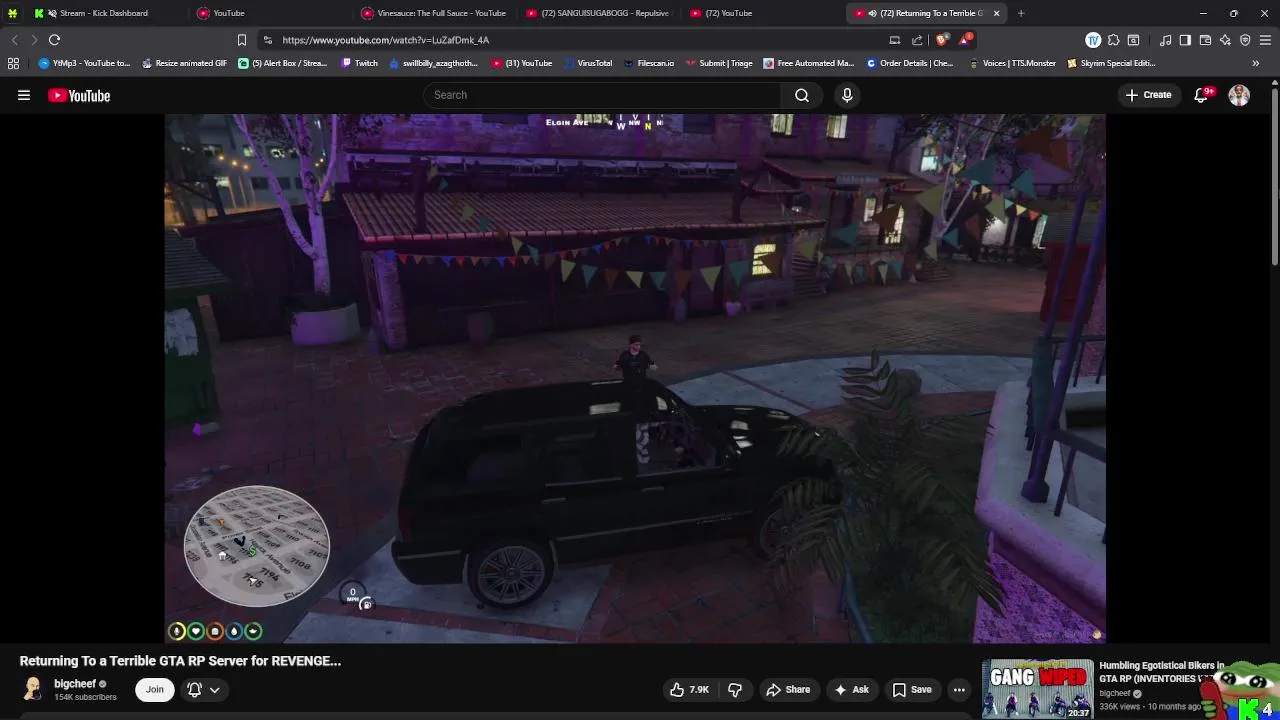Save the video to a playlist
This screenshot has height=720, width=1280.
point(912,689)
